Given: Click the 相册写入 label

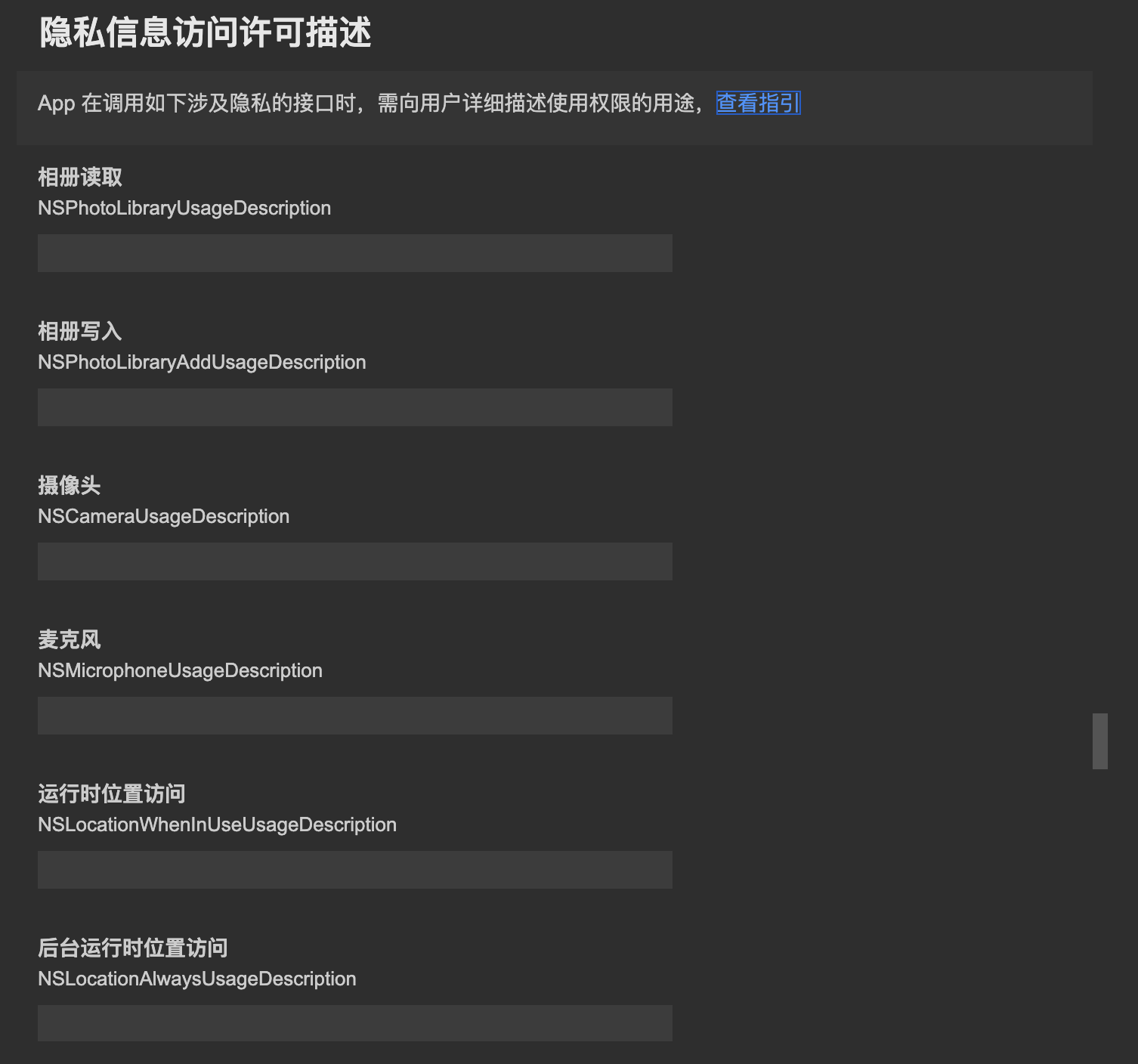Looking at the screenshot, I should coord(80,332).
